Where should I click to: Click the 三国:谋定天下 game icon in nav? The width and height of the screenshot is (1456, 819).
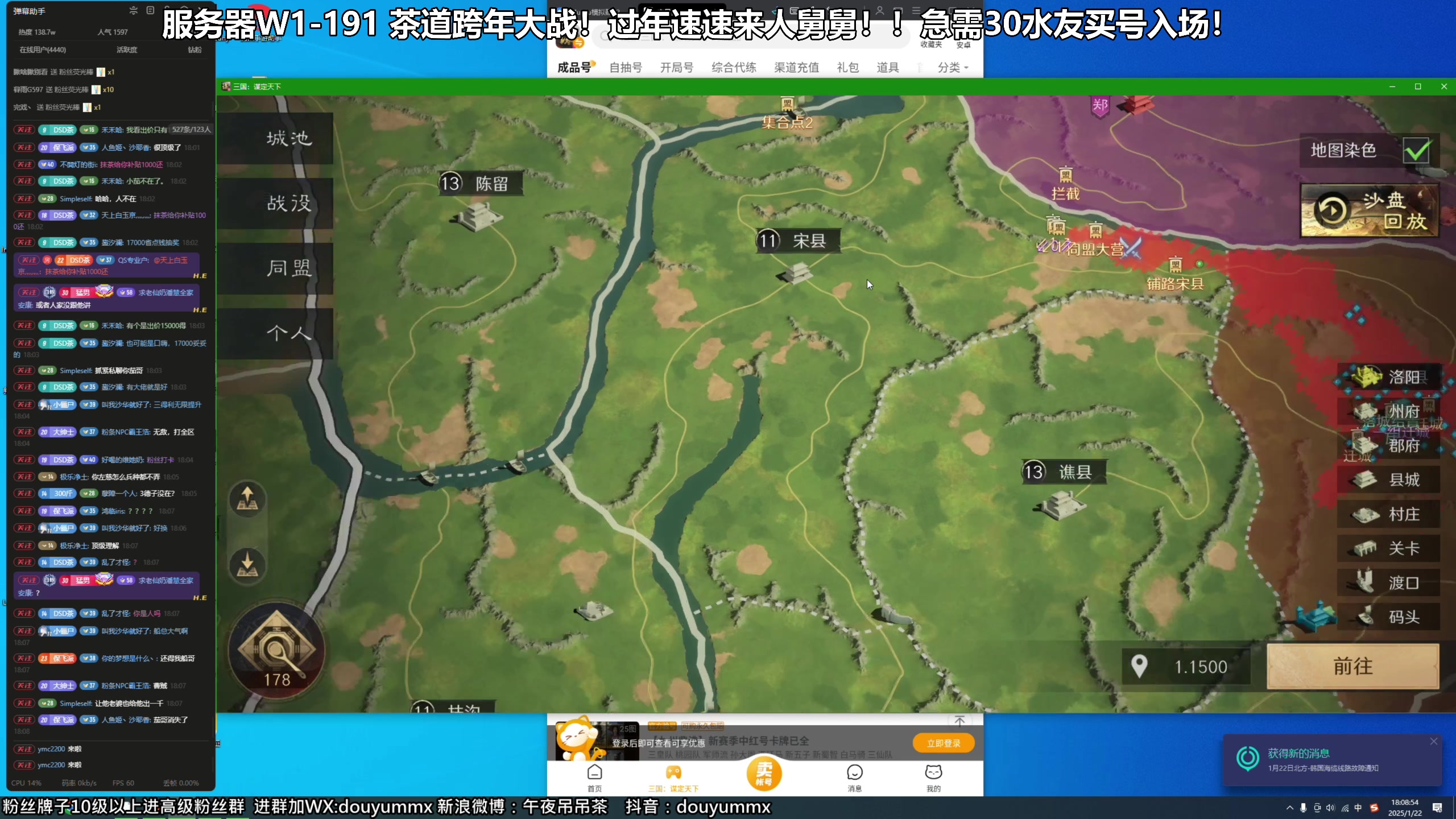(x=673, y=777)
